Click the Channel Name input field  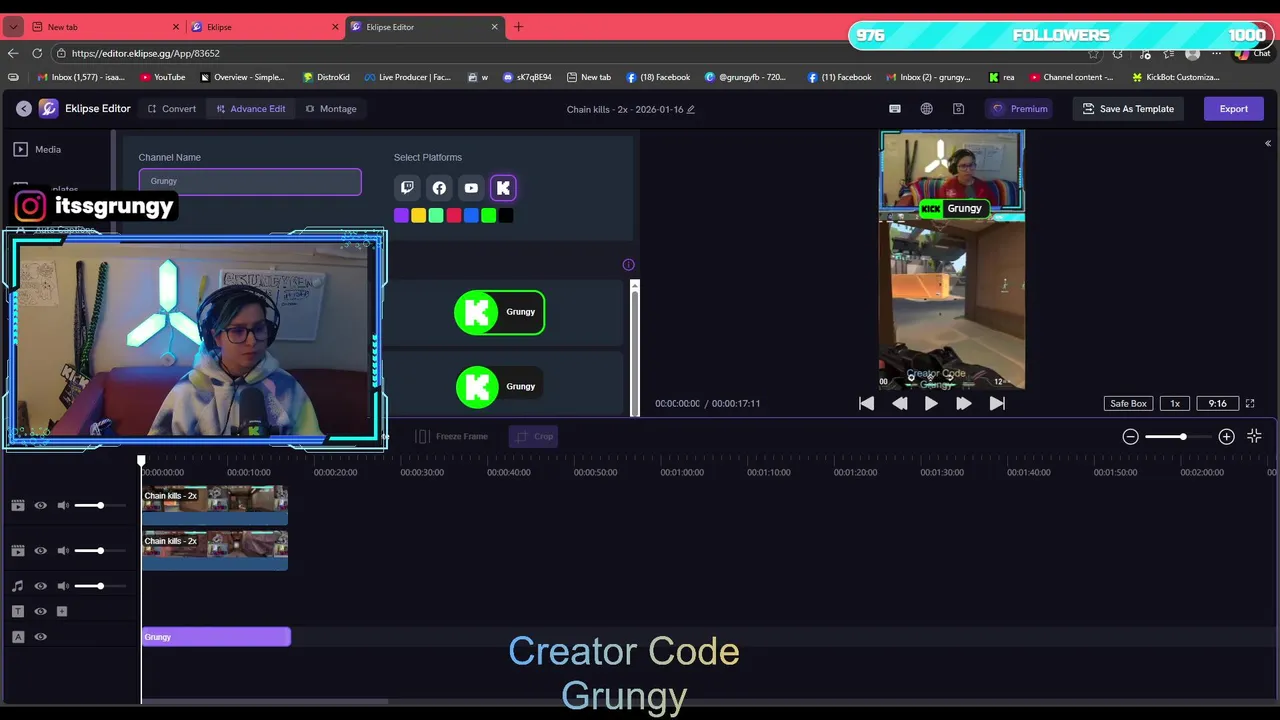250,181
